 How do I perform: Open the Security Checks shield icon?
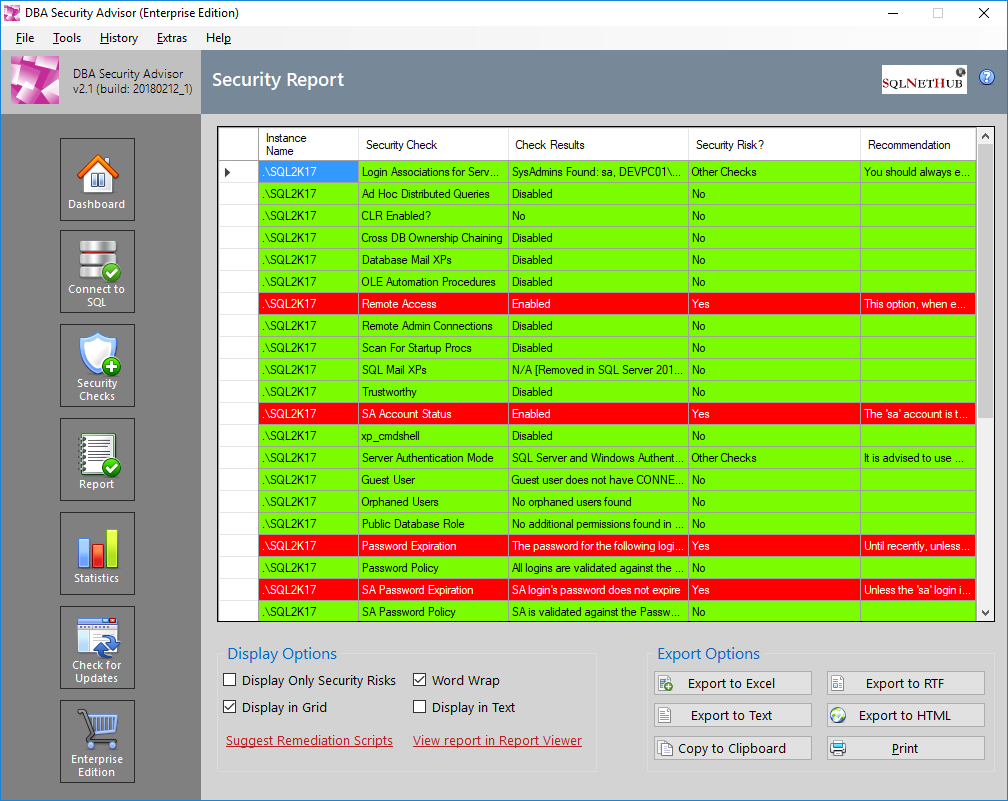[x=98, y=365]
